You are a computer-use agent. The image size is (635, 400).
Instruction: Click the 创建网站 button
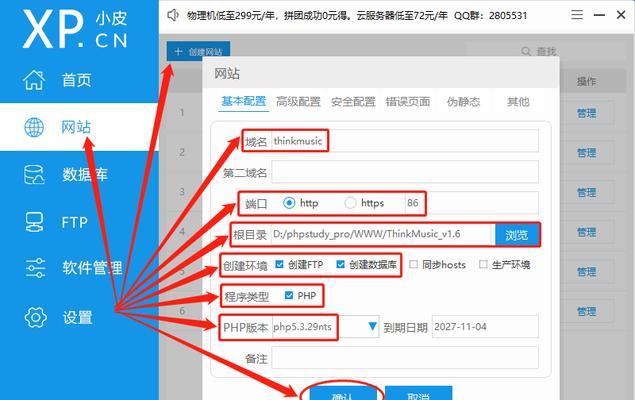(198, 51)
